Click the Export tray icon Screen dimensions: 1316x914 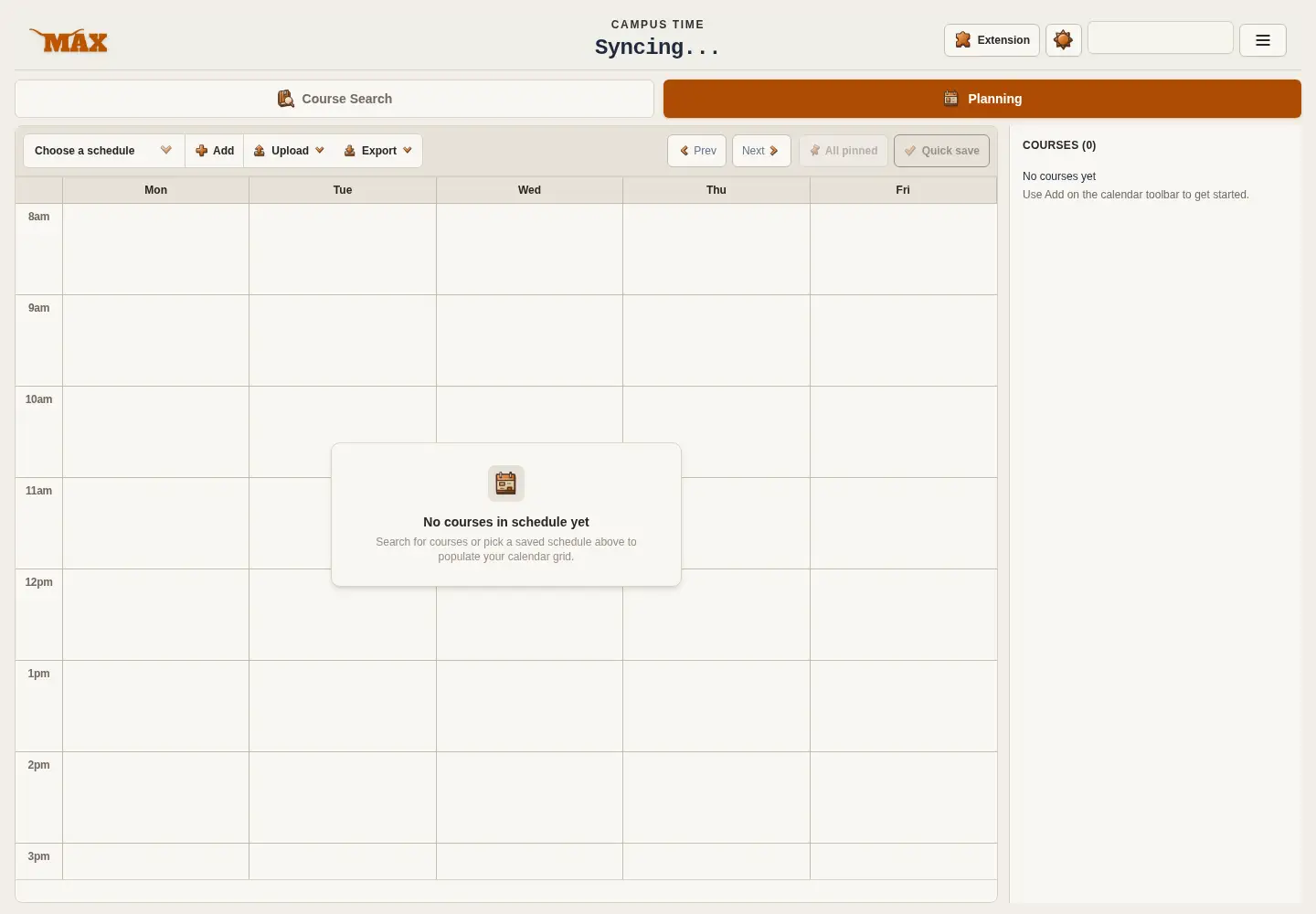click(350, 151)
